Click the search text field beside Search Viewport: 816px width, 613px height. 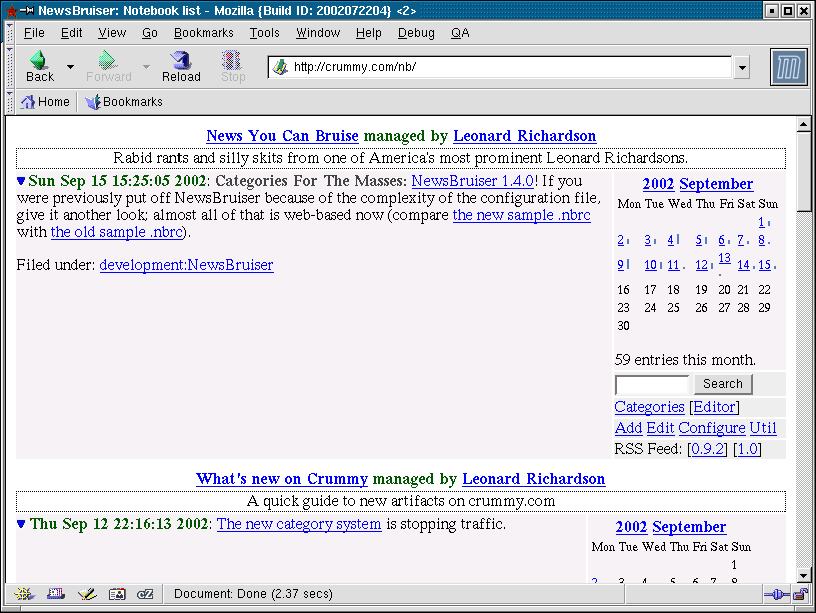(x=651, y=384)
